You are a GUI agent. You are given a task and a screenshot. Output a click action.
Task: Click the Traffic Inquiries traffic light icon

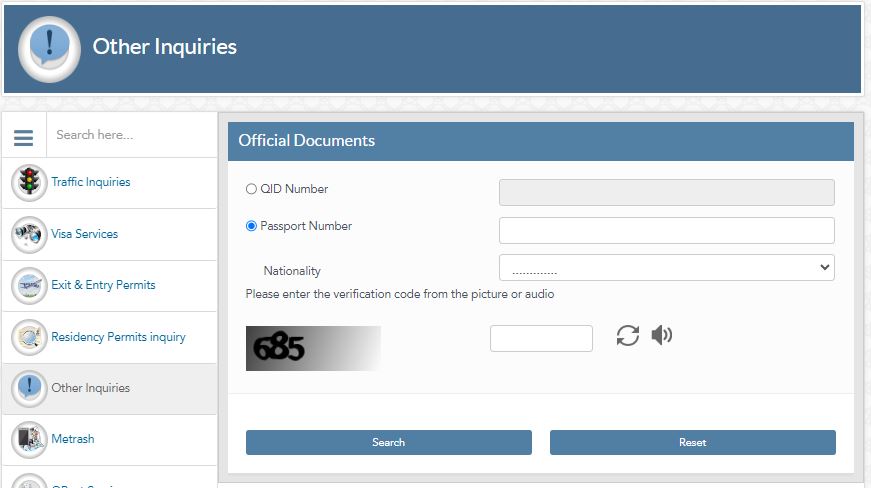pos(29,183)
